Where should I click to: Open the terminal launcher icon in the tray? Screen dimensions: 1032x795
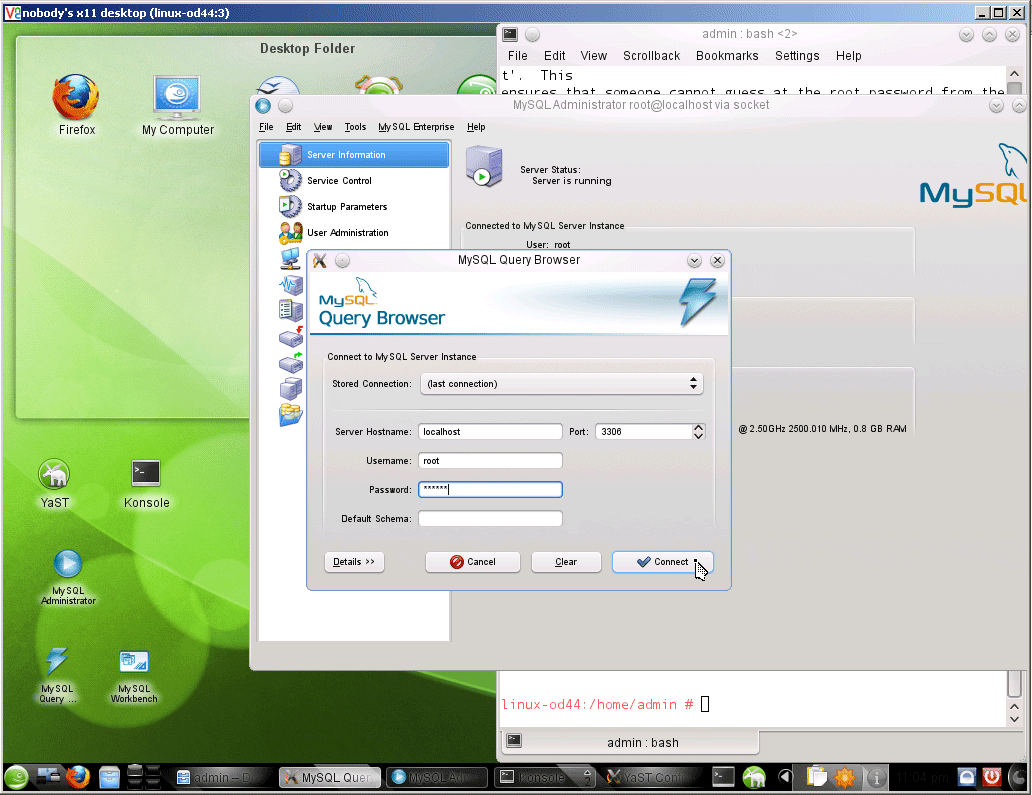[x=723, y=777]
